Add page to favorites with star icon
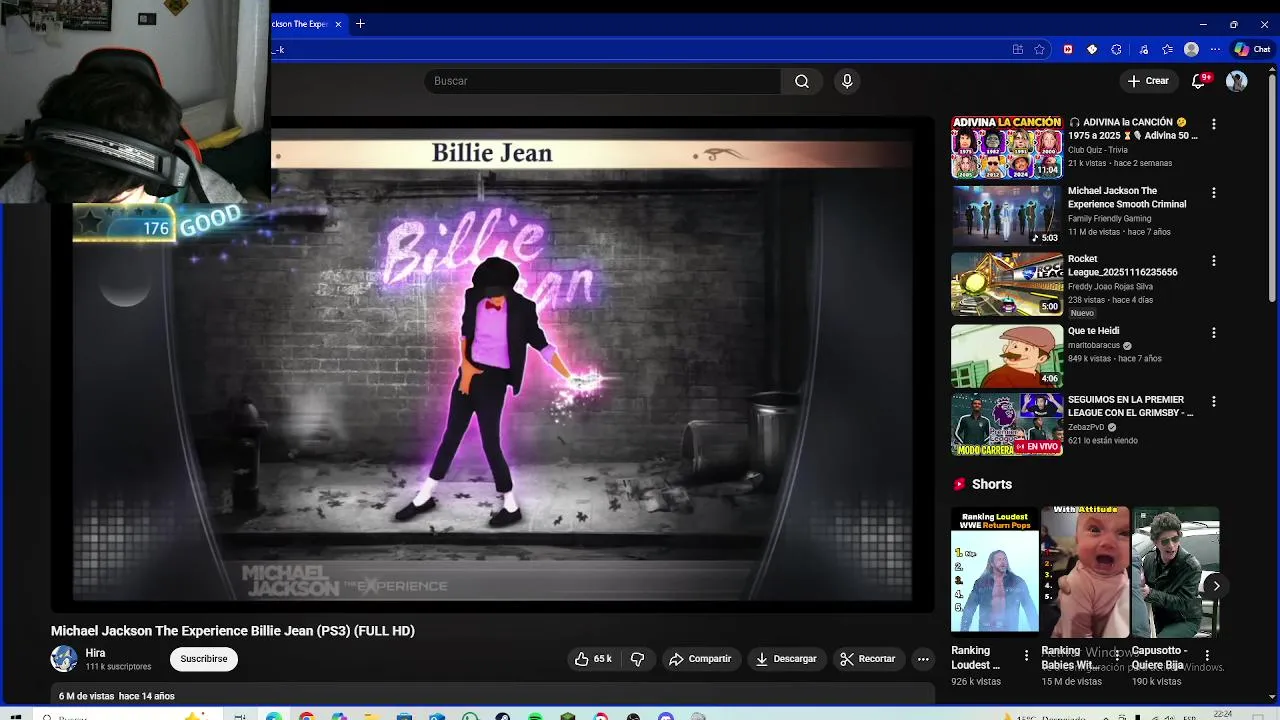Screen dimensions: 1280x720 click(x=1039, y=49)
